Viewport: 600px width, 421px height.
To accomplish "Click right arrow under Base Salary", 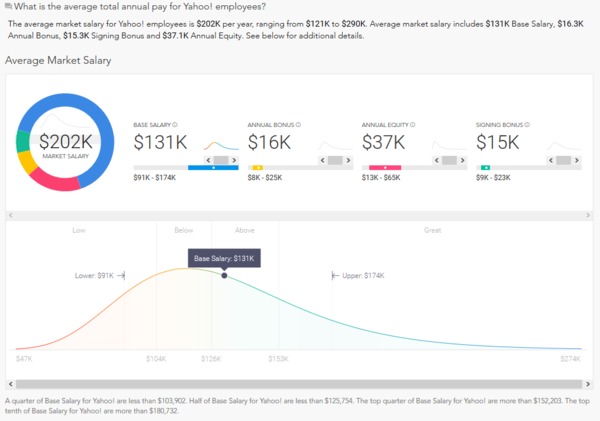I will pyautogui.click(x=234, y=160).
